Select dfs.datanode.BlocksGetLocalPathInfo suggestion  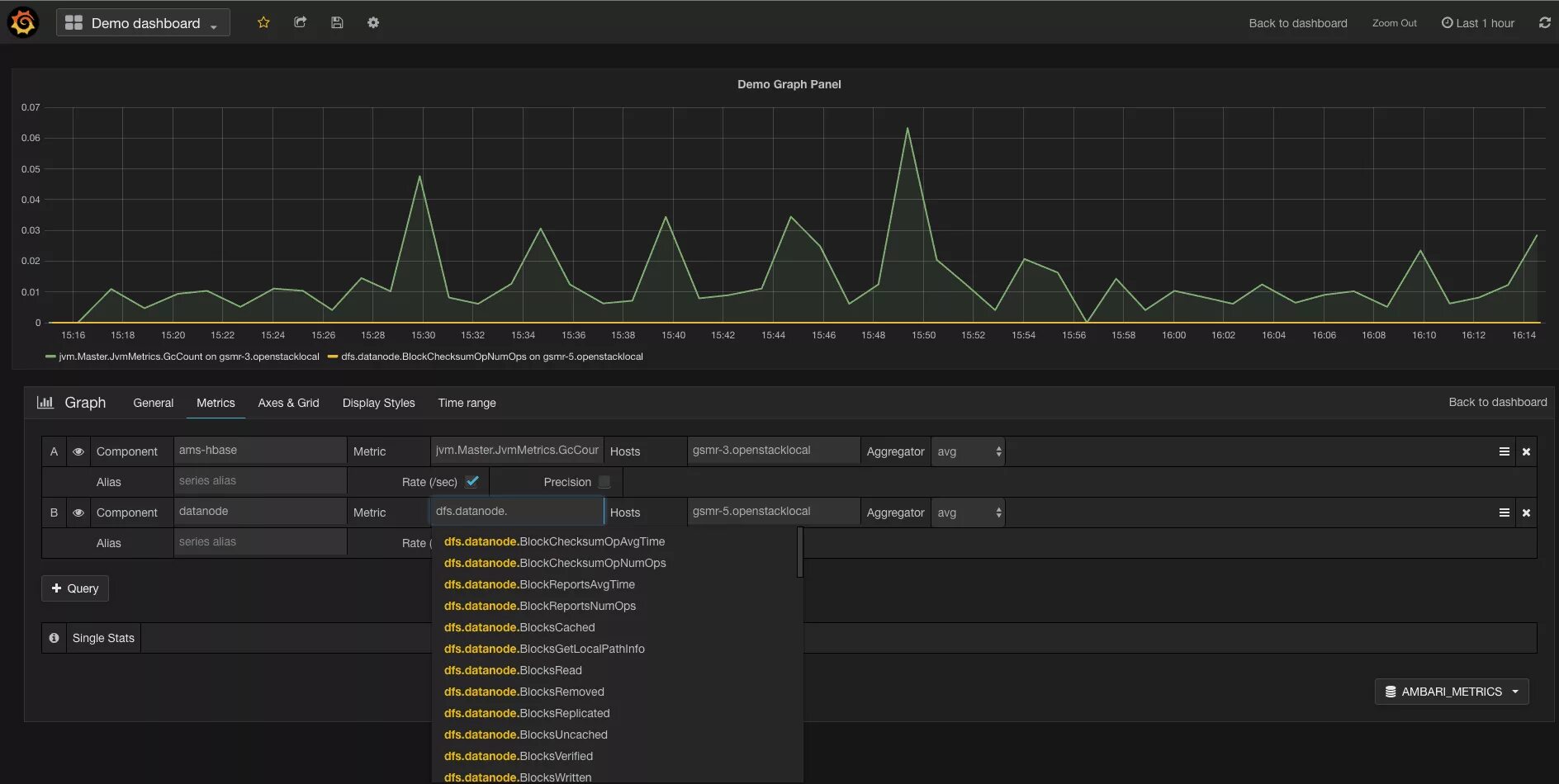[544, 649]
